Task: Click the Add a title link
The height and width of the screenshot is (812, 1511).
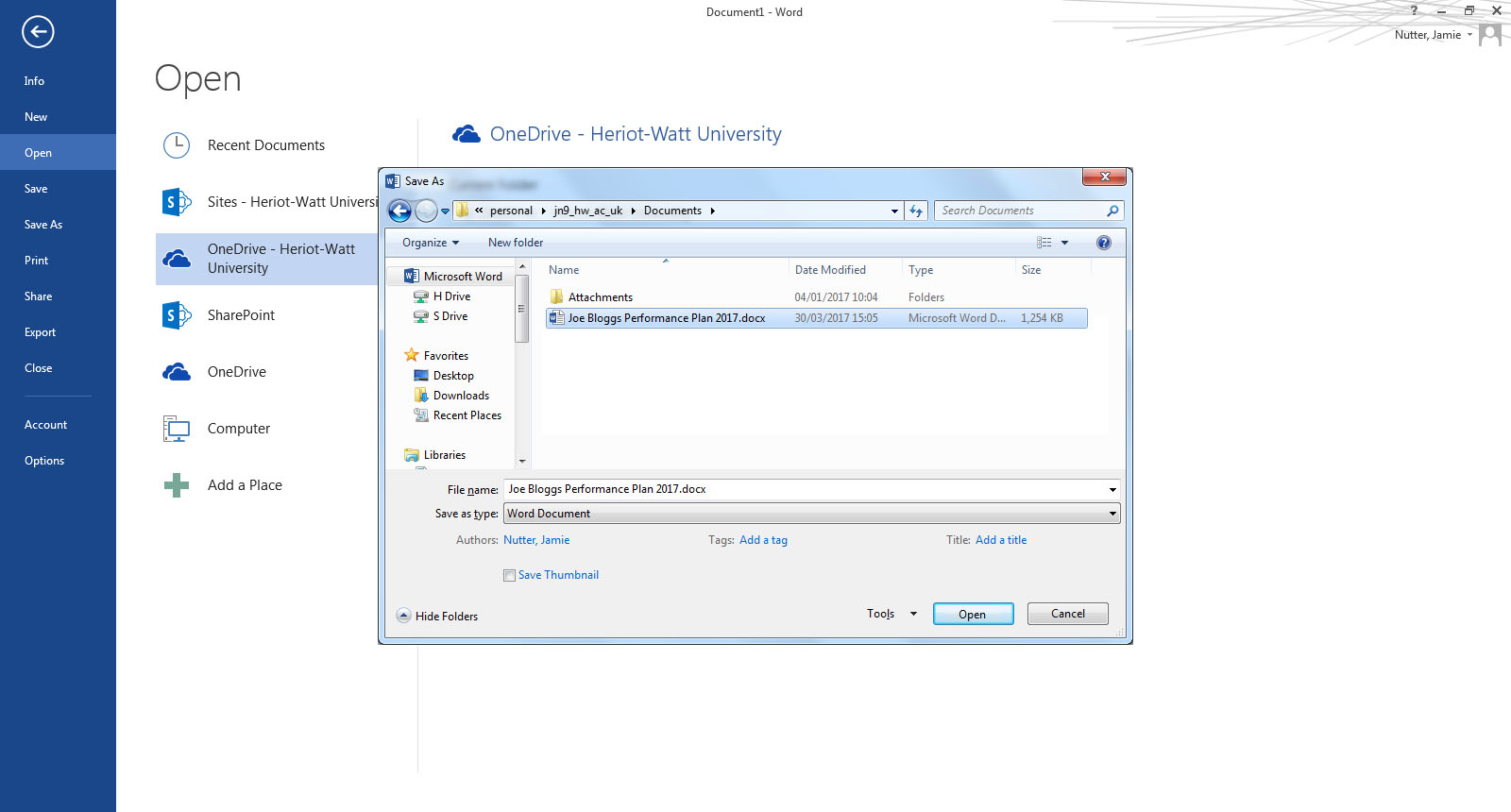Action: pos(1001,540)
